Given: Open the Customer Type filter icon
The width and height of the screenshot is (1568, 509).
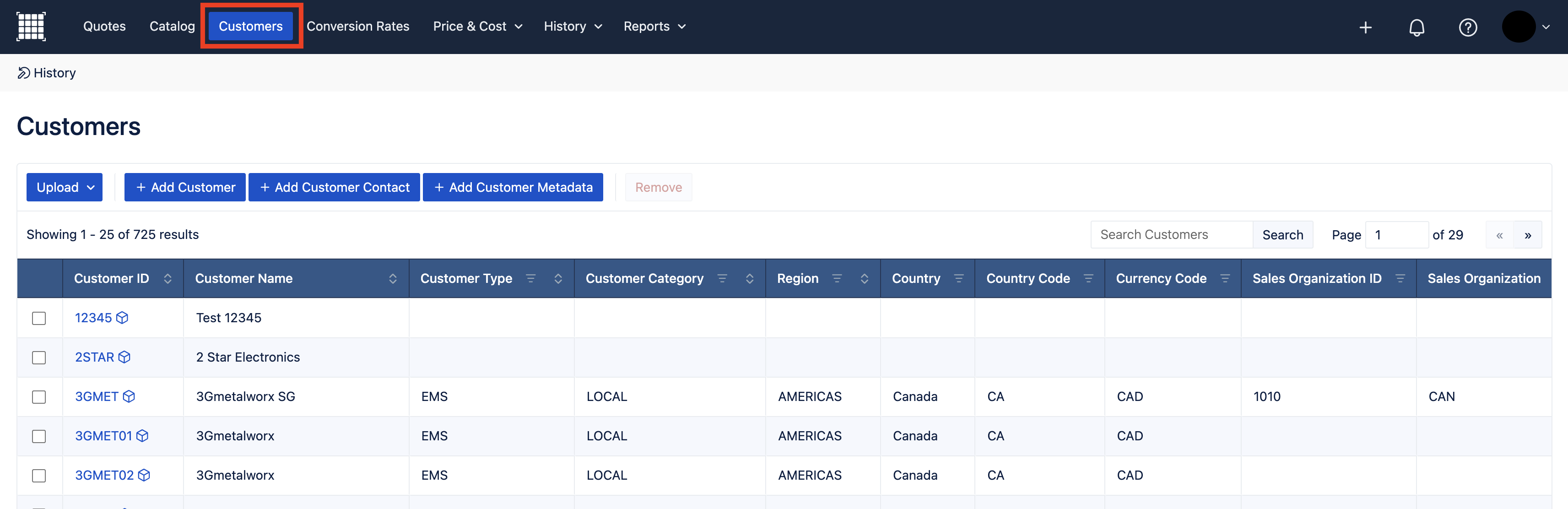Looking at the screenshot, I should pos(531,278).
